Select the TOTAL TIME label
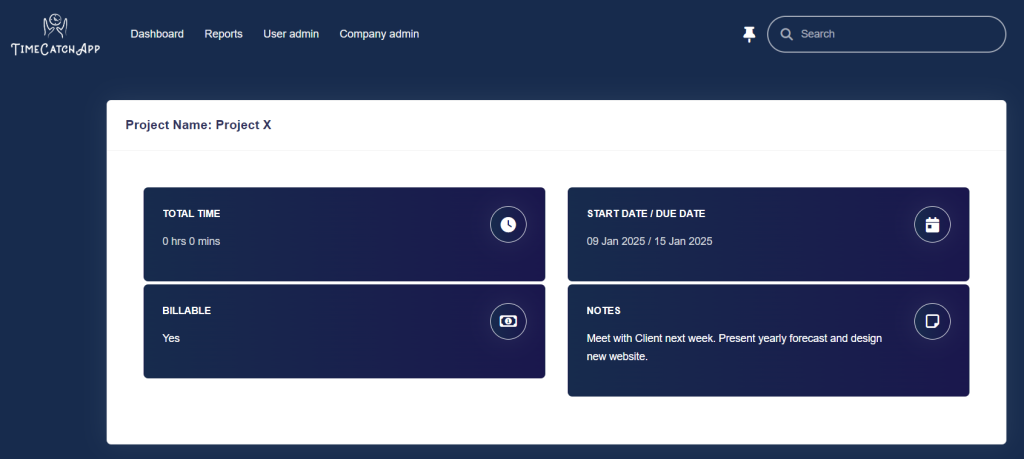The width and height of the screenshot is (1024, 459). click(191, 214)
